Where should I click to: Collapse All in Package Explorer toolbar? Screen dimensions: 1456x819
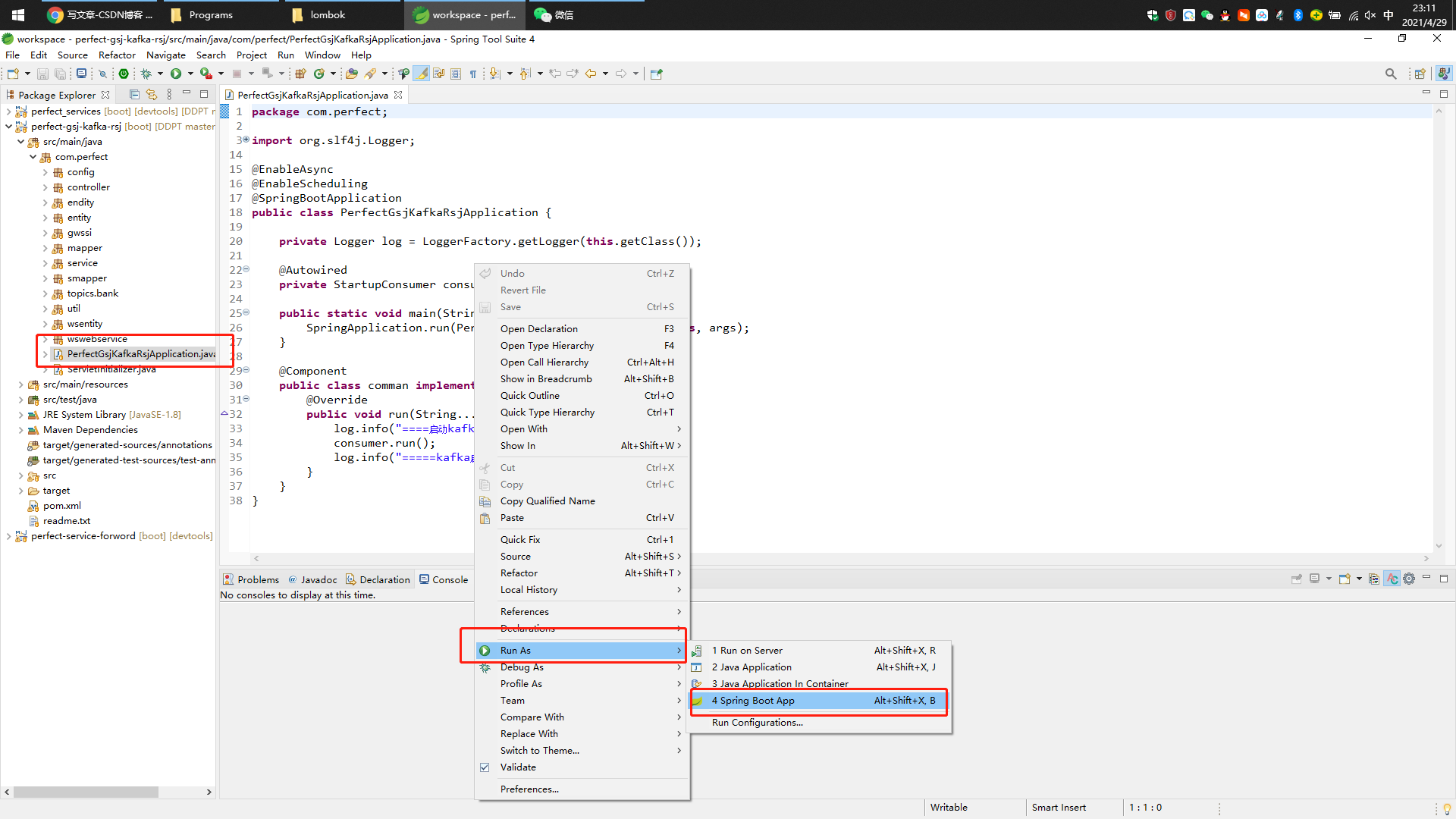pos(134,94)
